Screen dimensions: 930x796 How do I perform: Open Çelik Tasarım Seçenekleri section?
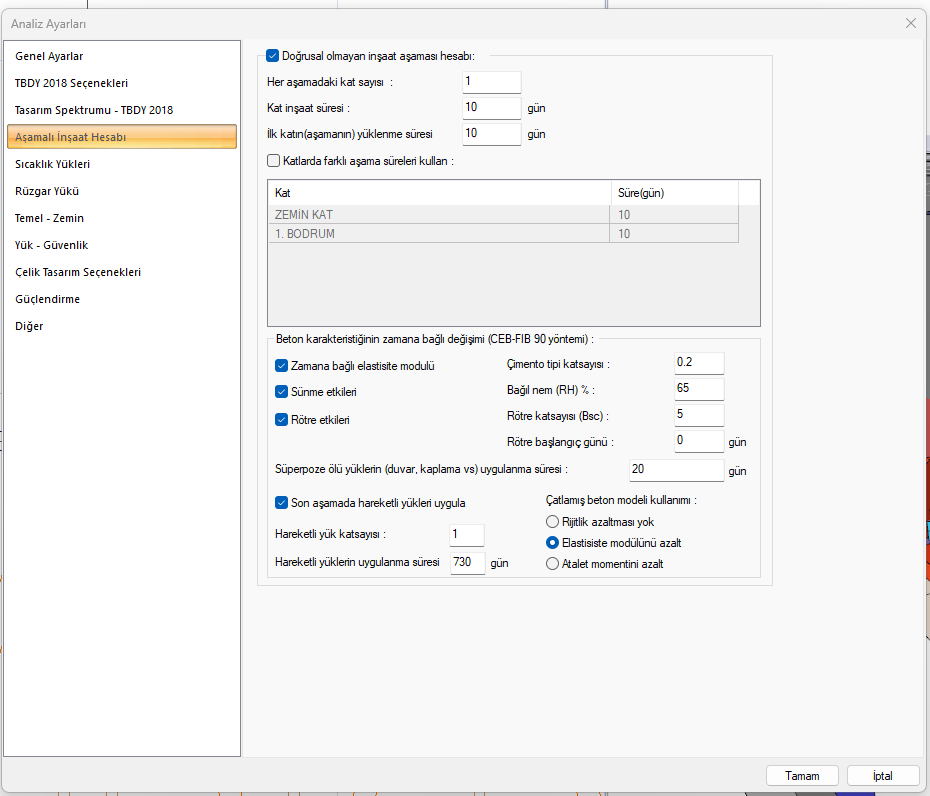tap(78, 272)
